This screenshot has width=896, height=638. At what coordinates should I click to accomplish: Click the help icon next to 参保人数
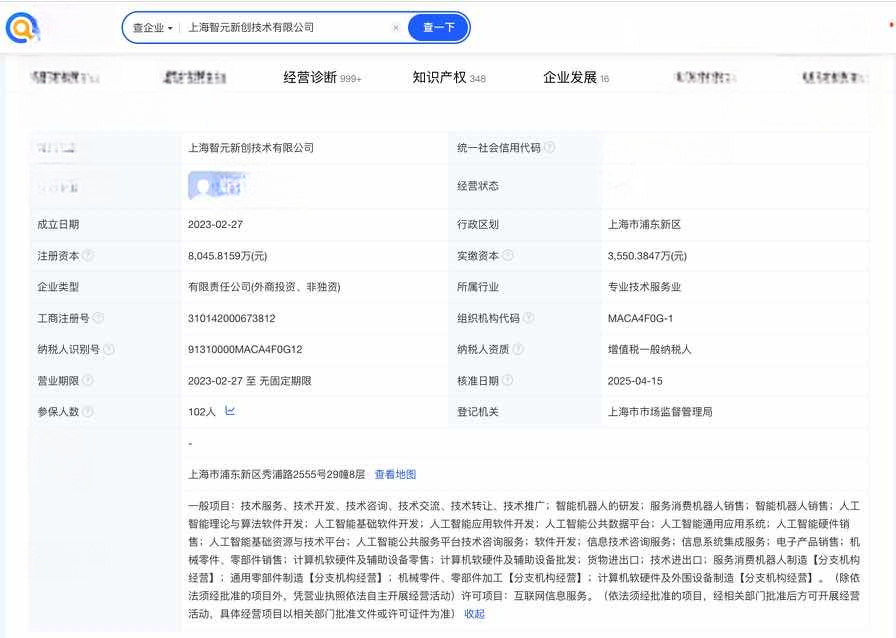88,412
